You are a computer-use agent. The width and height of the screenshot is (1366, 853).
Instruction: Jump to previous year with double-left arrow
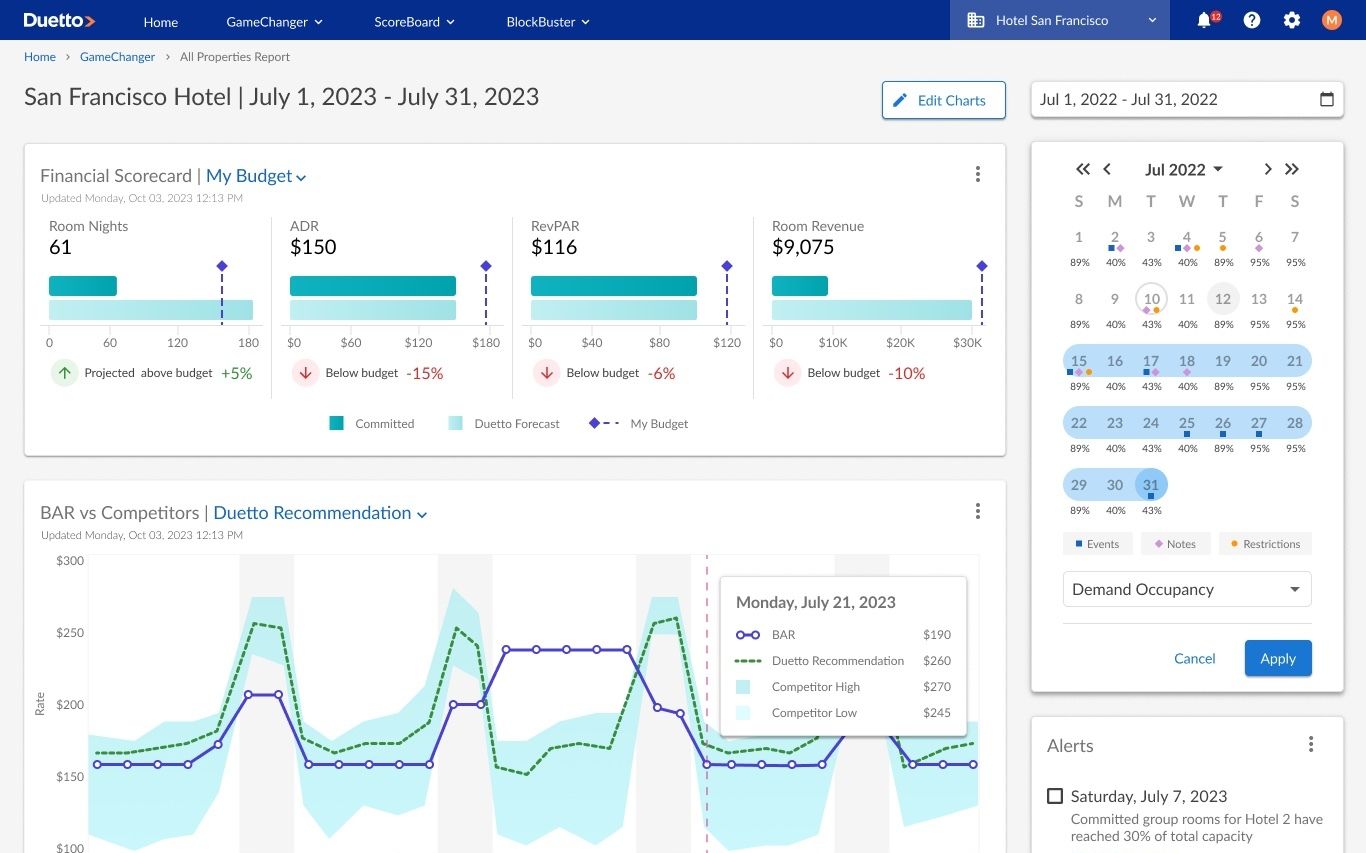coord(1083,169)
